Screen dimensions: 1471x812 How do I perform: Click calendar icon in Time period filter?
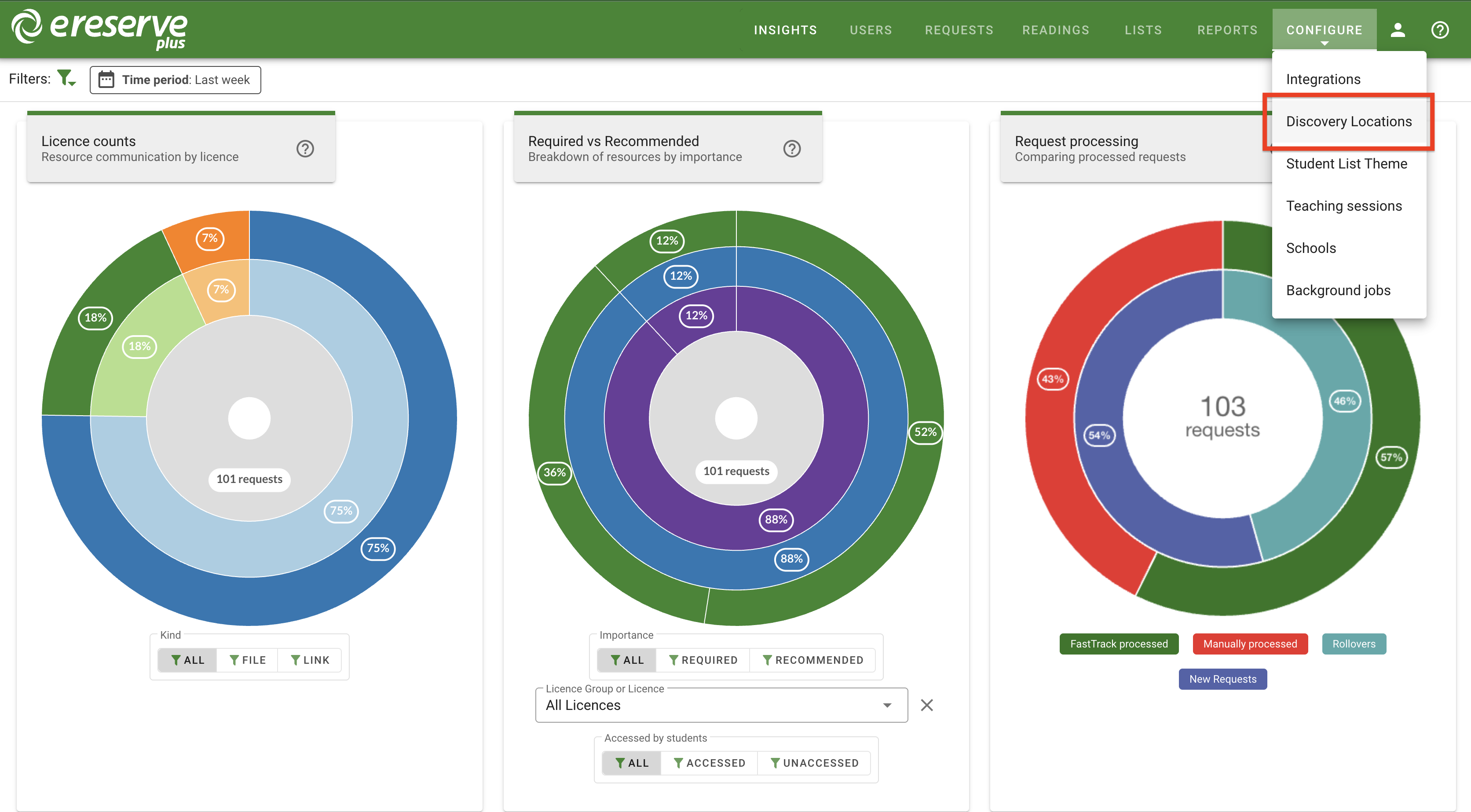tap(106, 79)
